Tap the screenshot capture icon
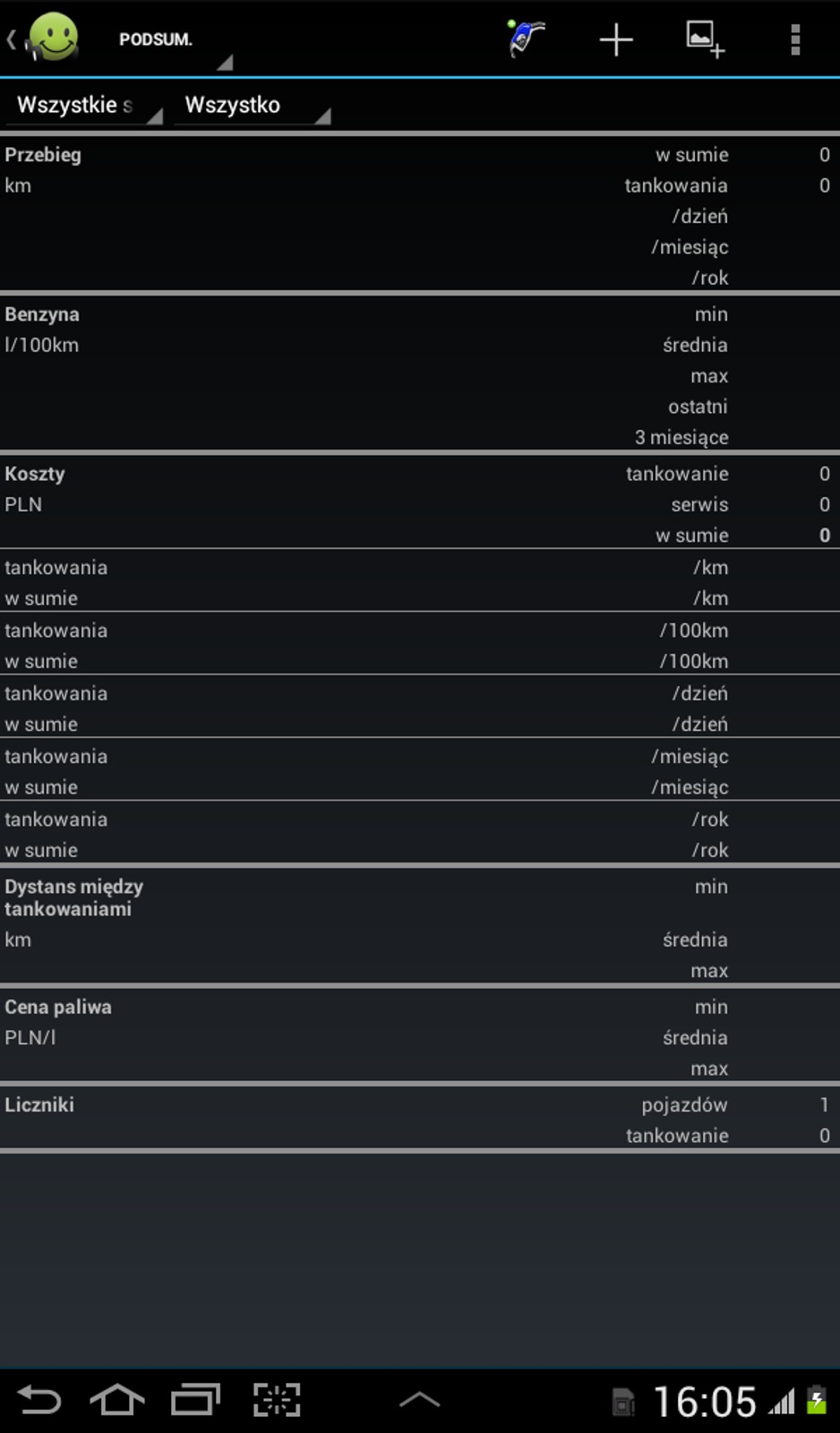 click(x=277, y=1399)
